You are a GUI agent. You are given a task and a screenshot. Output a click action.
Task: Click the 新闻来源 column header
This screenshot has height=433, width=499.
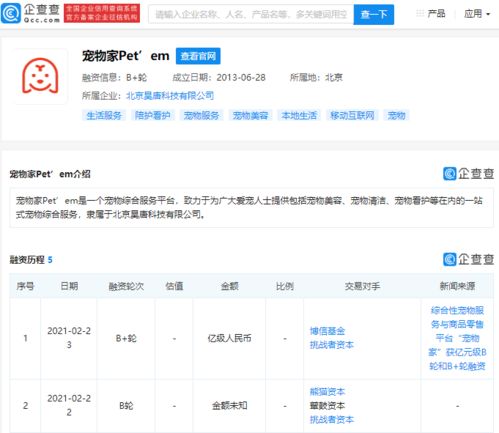[457, 286]
